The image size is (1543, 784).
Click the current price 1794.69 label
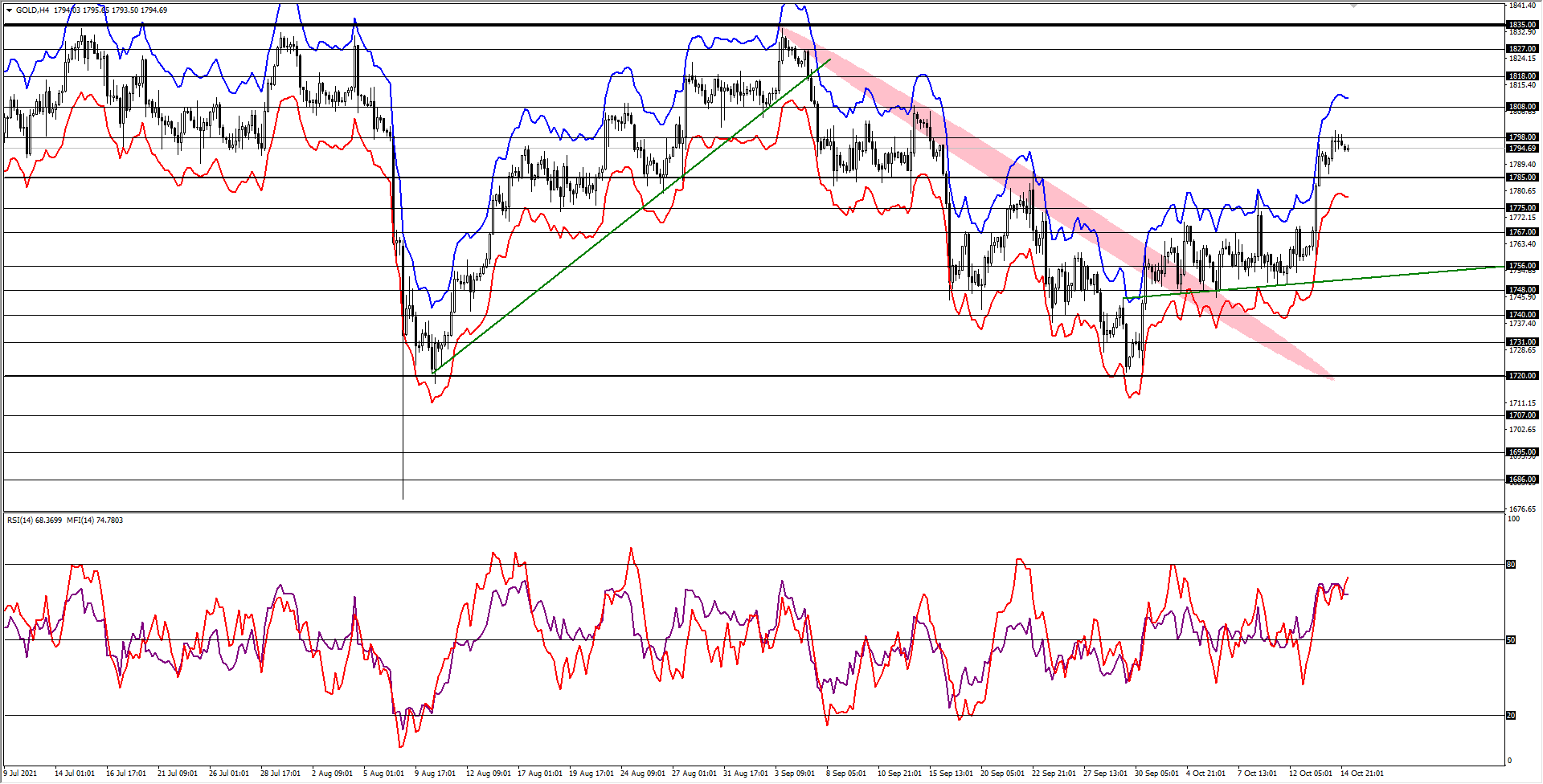click(1522, 149)
